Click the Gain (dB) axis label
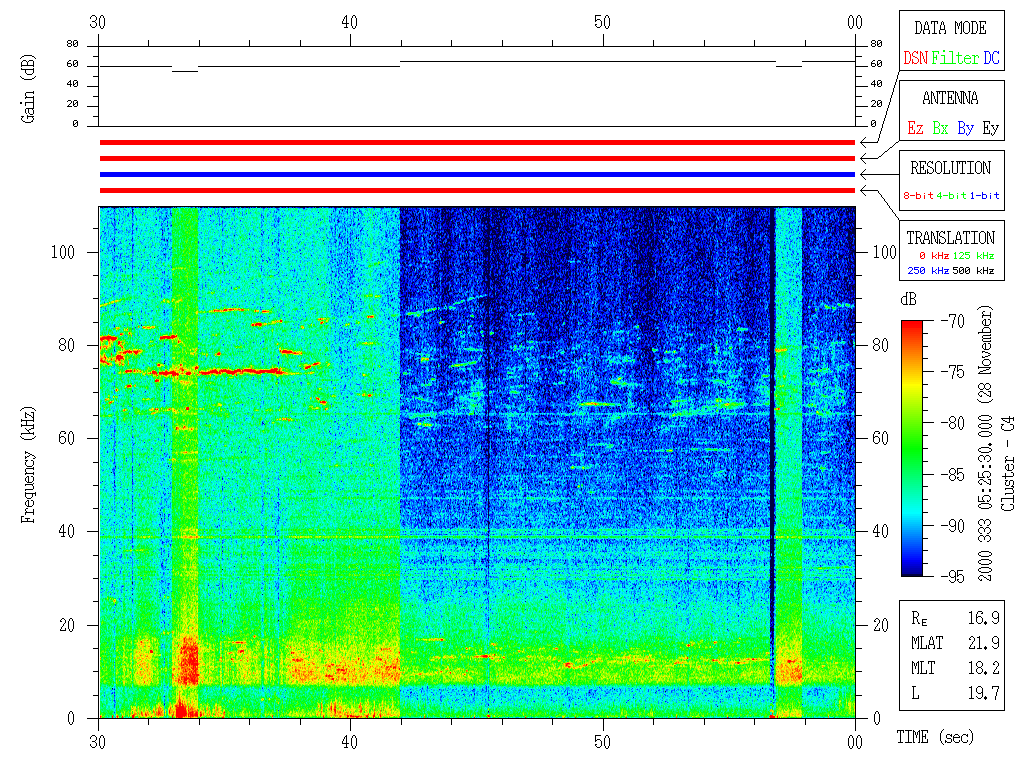Screen dimensions: 1024x768 [x=30, y=85]
